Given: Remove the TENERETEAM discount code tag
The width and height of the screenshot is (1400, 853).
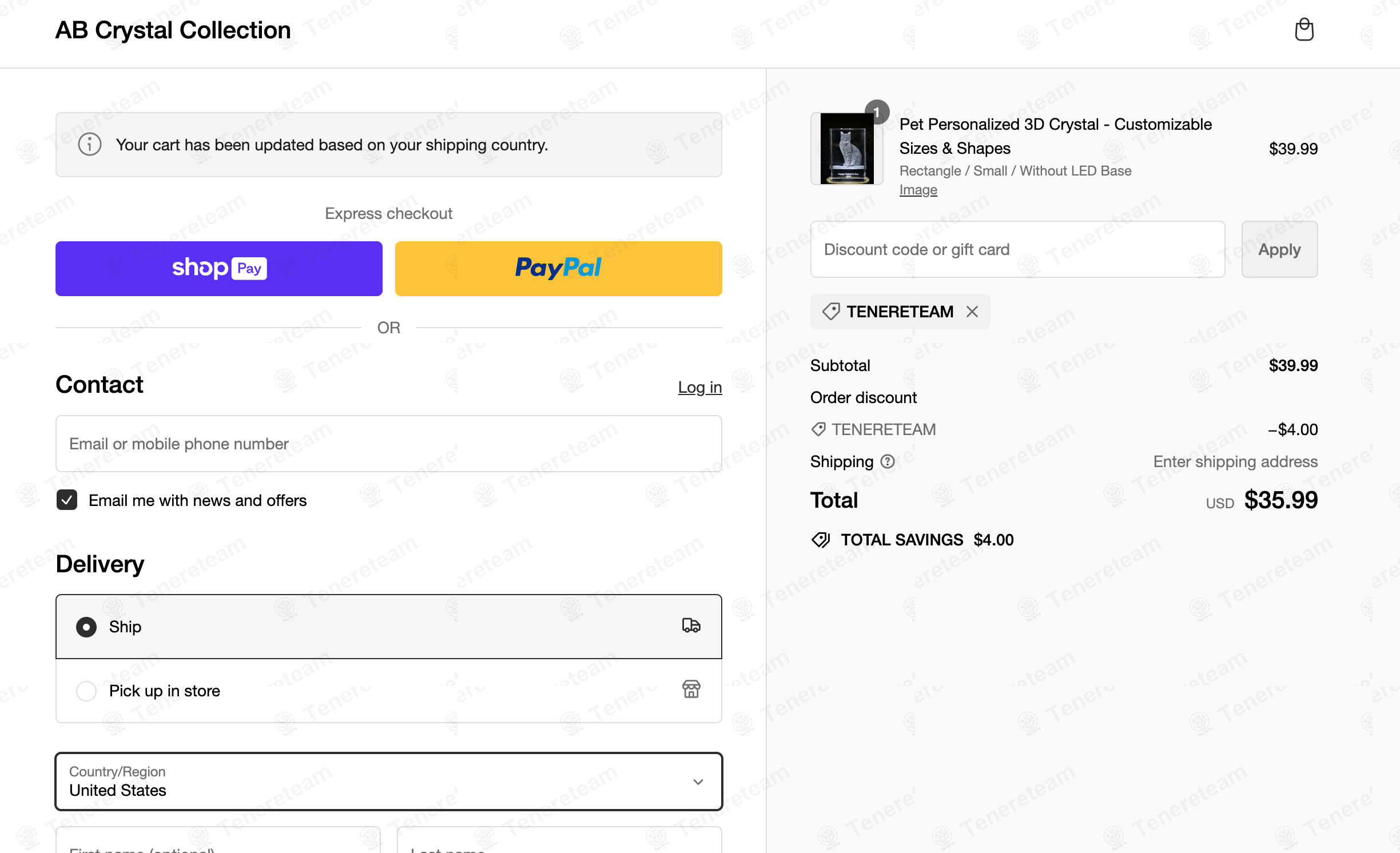Looking at the screenshot, I should [972, 312].
